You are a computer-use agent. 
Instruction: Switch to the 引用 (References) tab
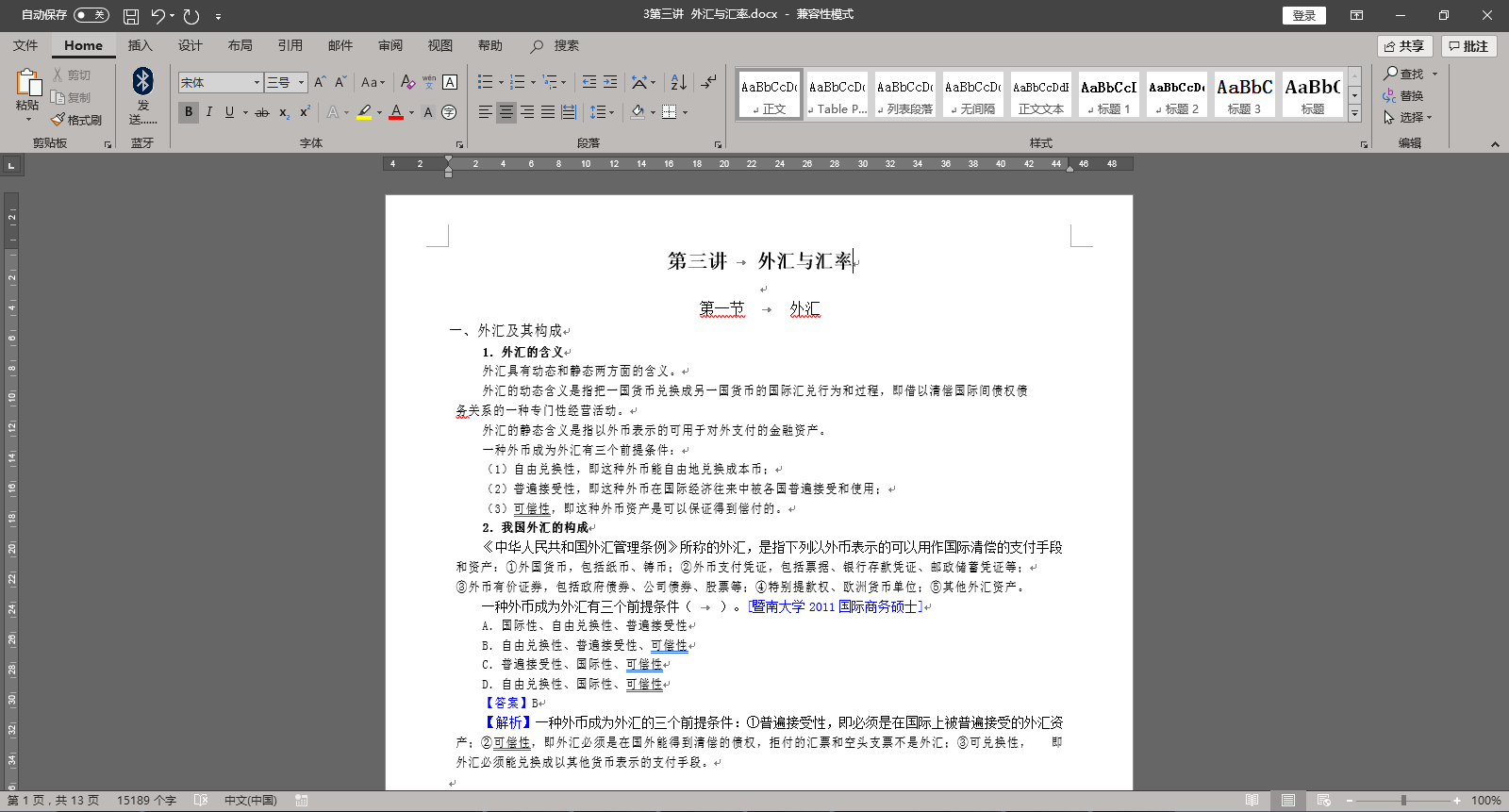click(290, 45)
